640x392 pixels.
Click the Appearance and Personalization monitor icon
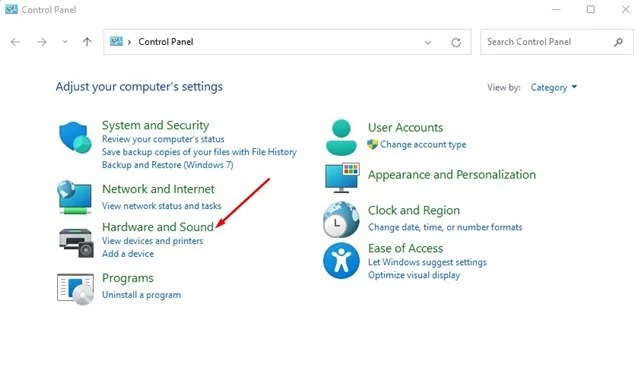click(342, 178)
